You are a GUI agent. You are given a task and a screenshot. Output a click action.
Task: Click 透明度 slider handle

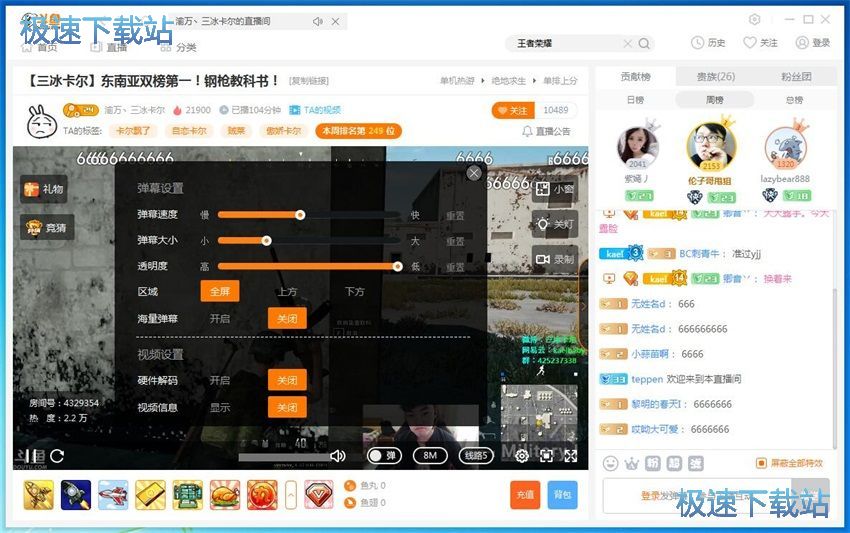398,266
